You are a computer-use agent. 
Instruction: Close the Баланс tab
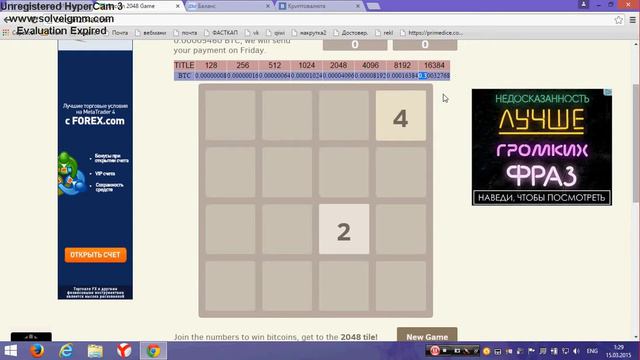(x=268, y=6)
